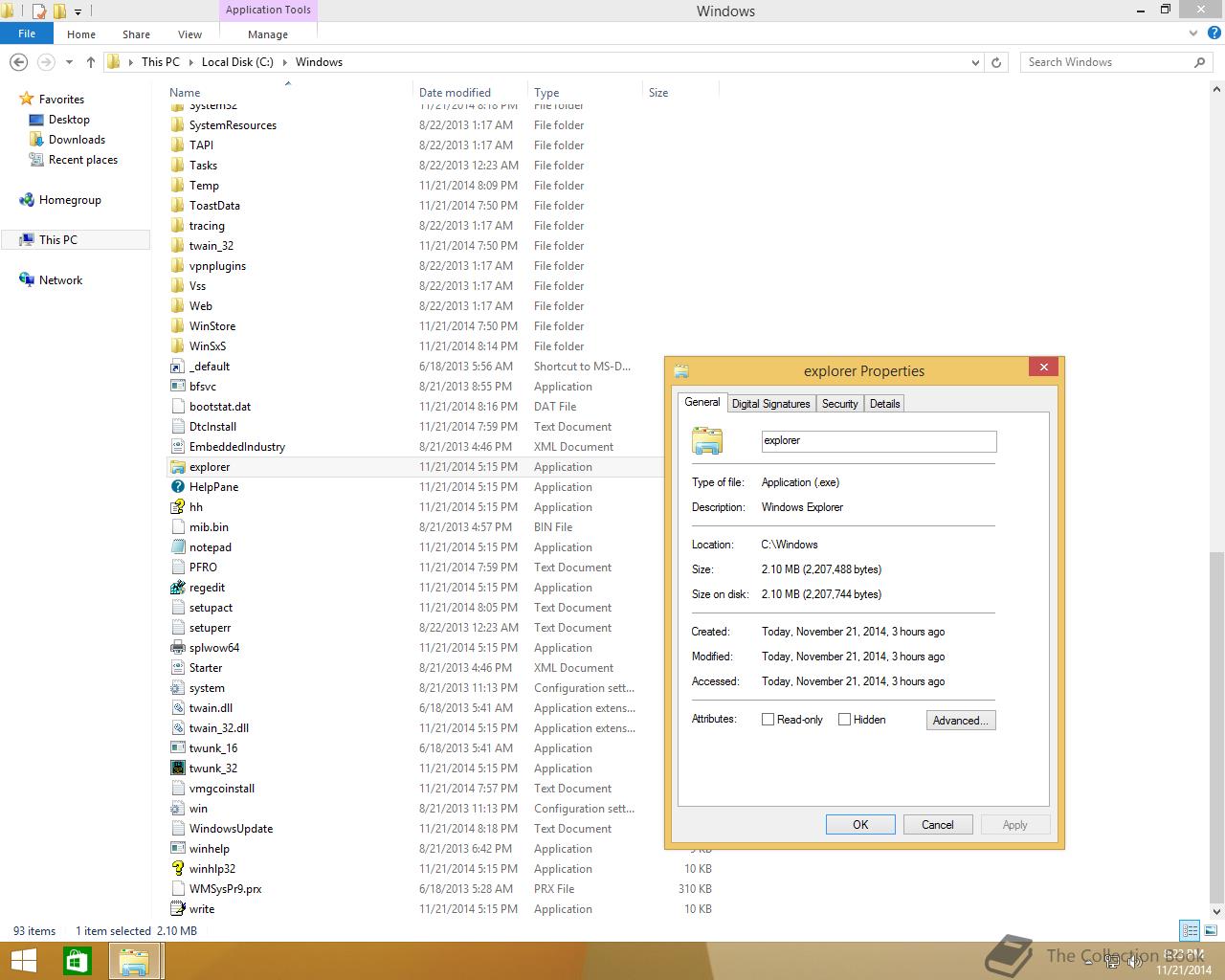Enable the Read-only attribute checkbox
This screenshot has height=980, width=1225.
coord(768,720)
